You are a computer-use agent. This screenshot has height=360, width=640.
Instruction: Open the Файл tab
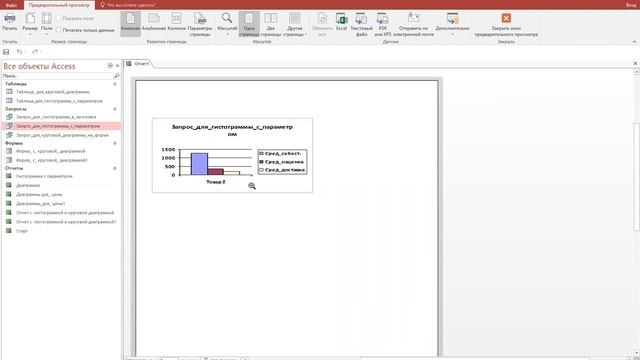coord(11,5)
